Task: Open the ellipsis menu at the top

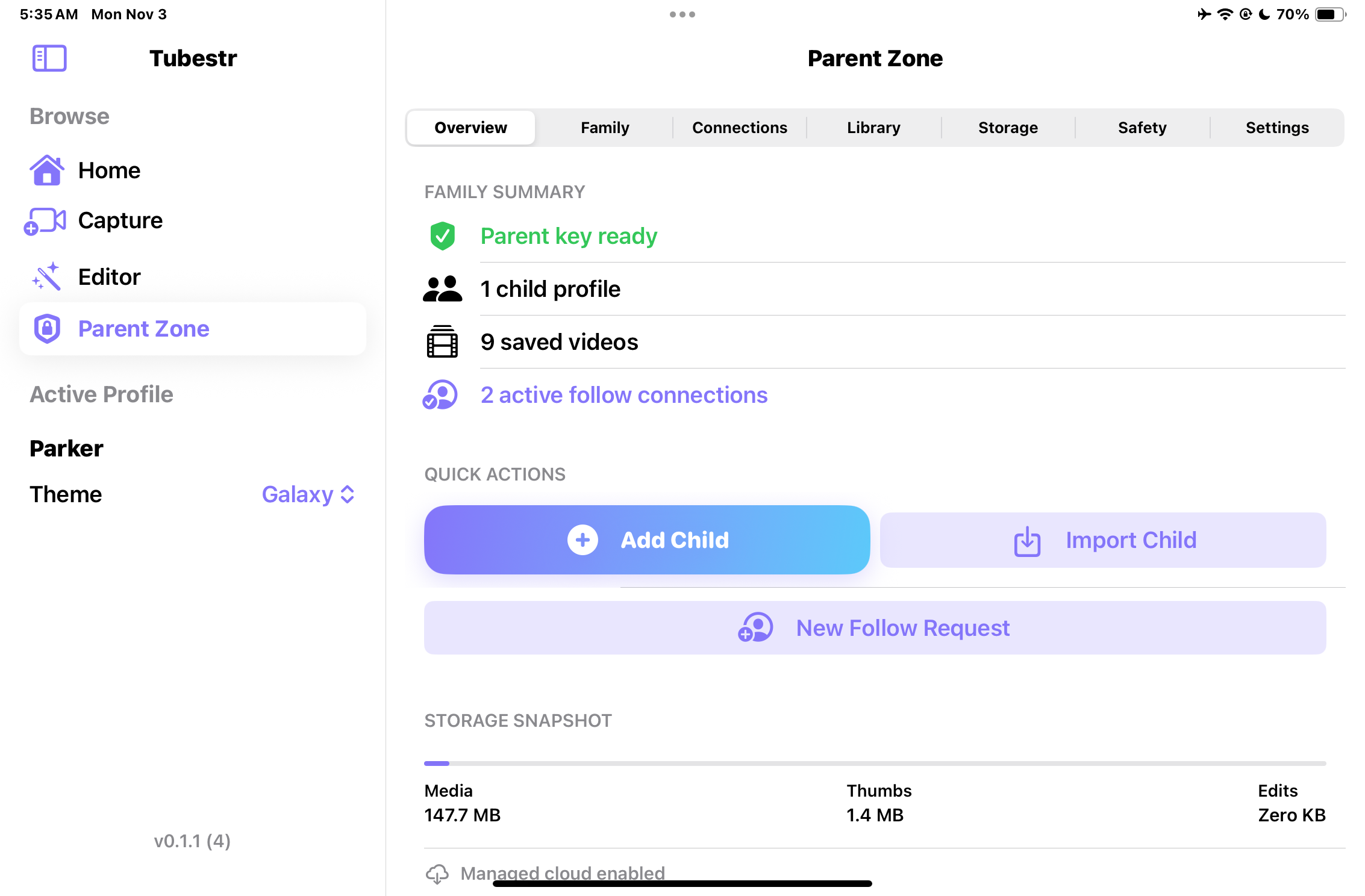Action: [682, 14]
